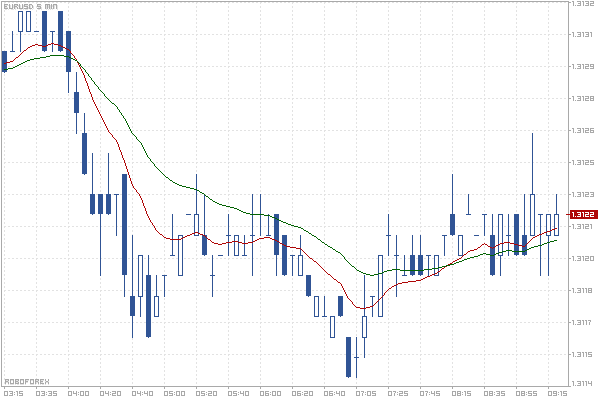600x400 pixels.
Task: Click the 1.3132 price axis label
Action: [x=583, y=3]
